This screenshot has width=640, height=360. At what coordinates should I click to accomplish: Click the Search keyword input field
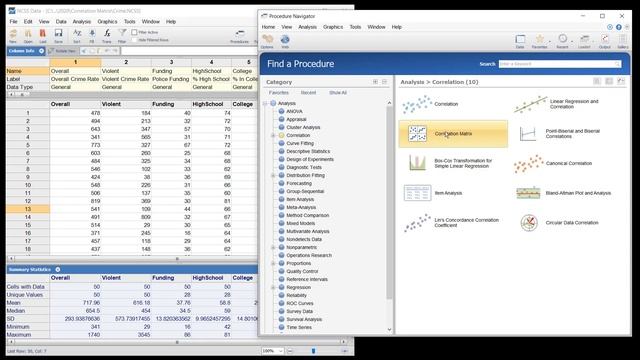(560, 64)
